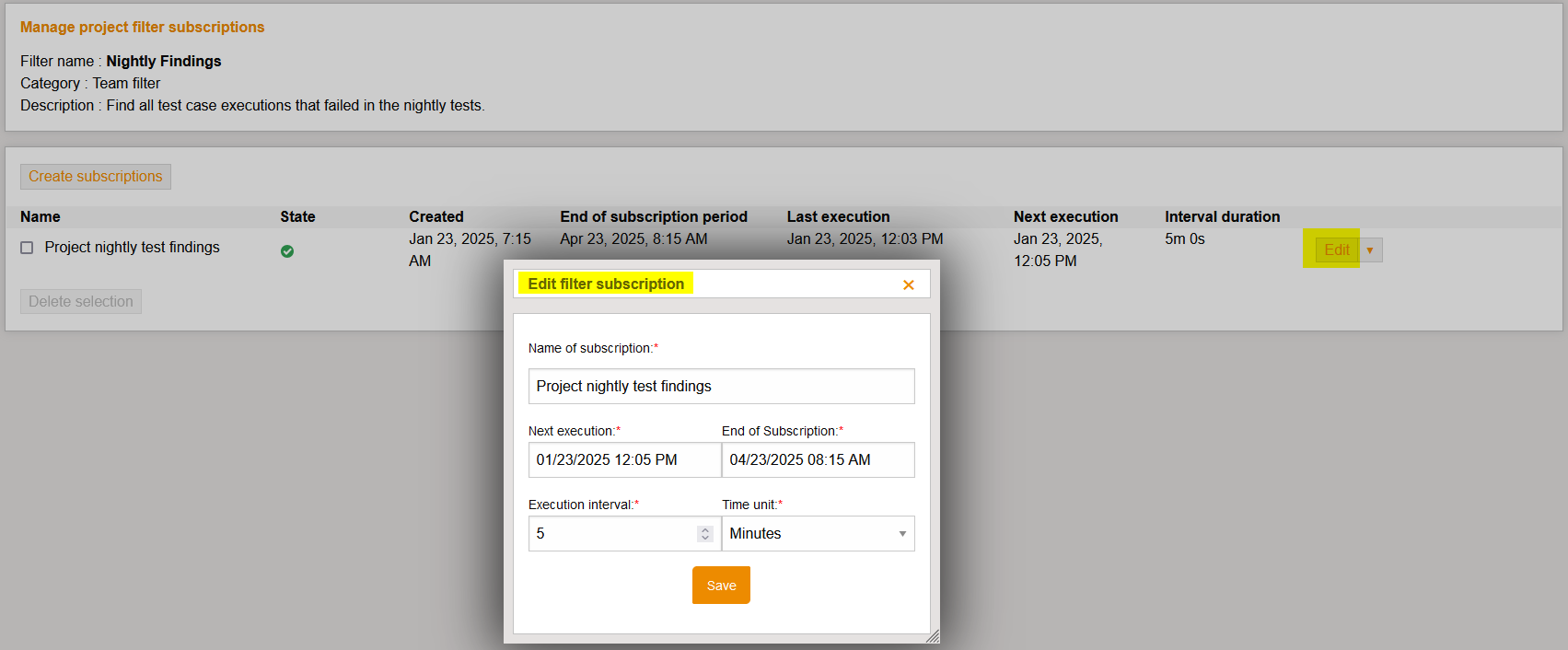Screen dimensions: 1568x650
Task: Save the filter subscription changes
Action: pyautogui.click(x=721, y=586)
